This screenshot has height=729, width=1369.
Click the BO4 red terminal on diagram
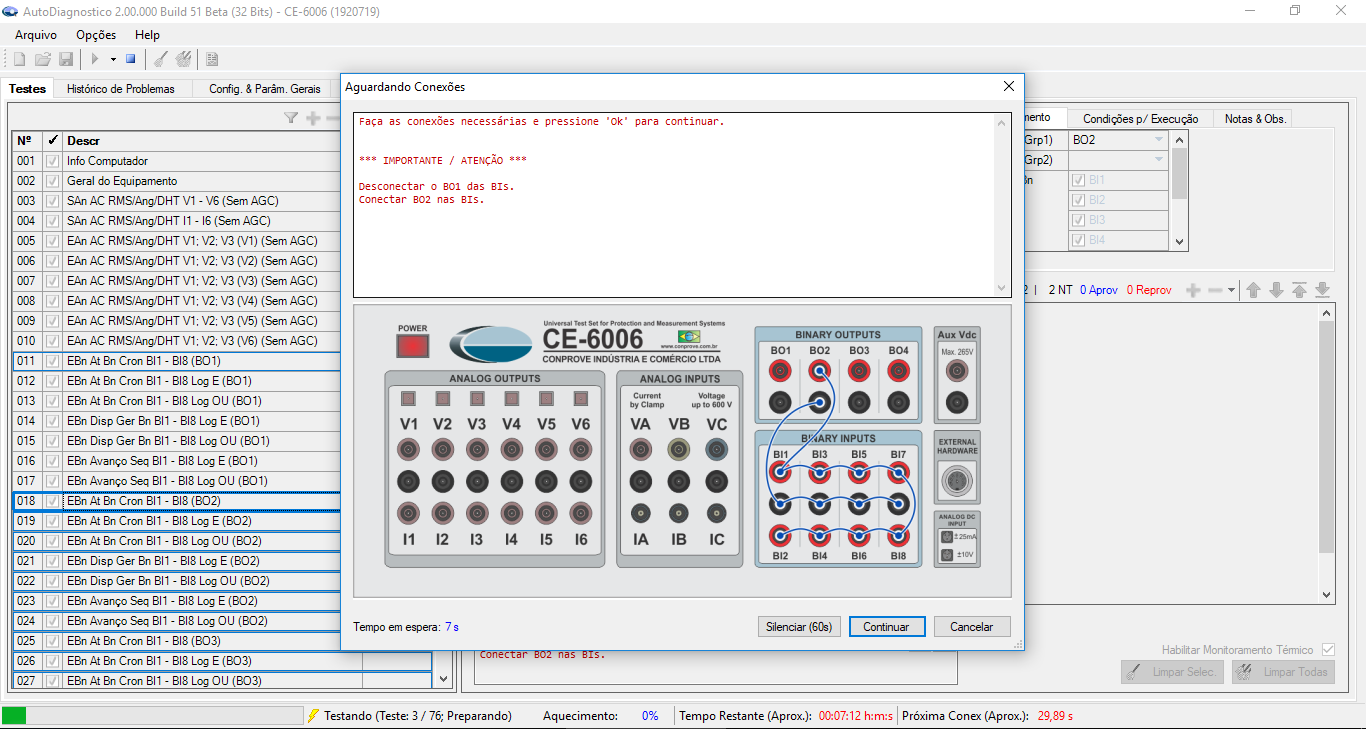pos(897,372)
